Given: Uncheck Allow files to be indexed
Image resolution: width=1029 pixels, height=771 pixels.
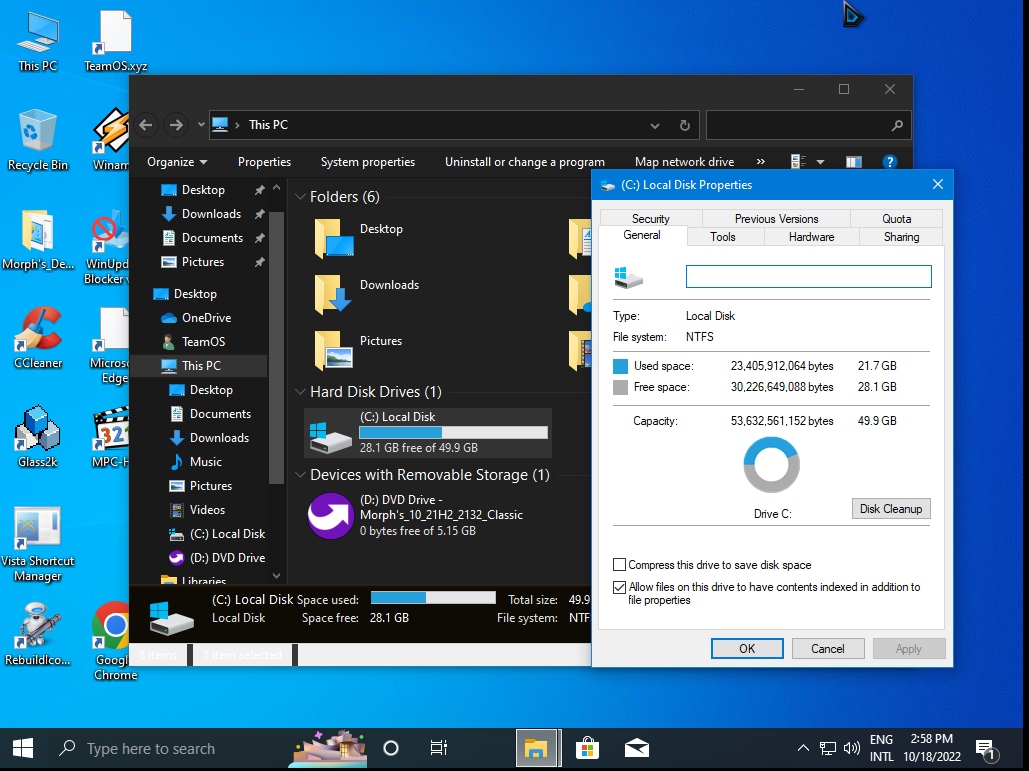Looking at the screenshot, I should coord(620,588).
